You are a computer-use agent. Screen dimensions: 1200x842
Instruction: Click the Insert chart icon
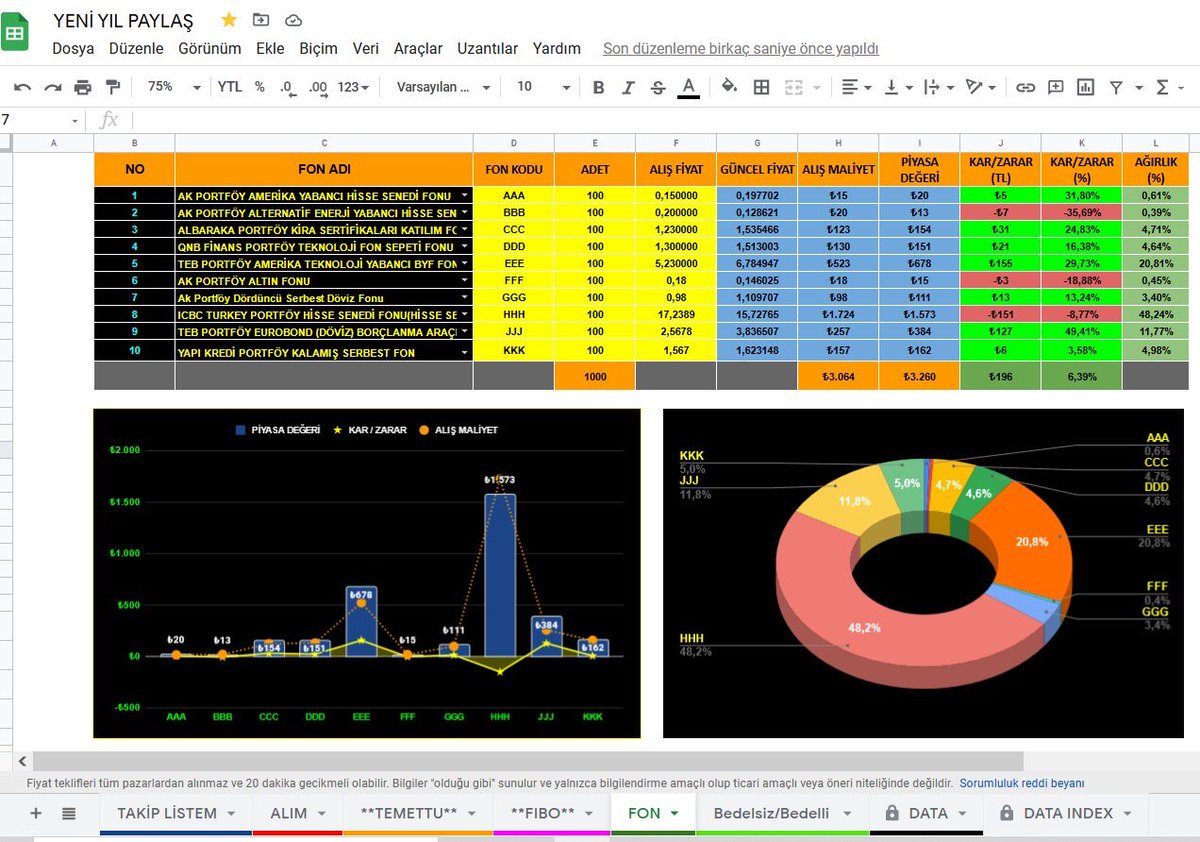(1085, 87)
